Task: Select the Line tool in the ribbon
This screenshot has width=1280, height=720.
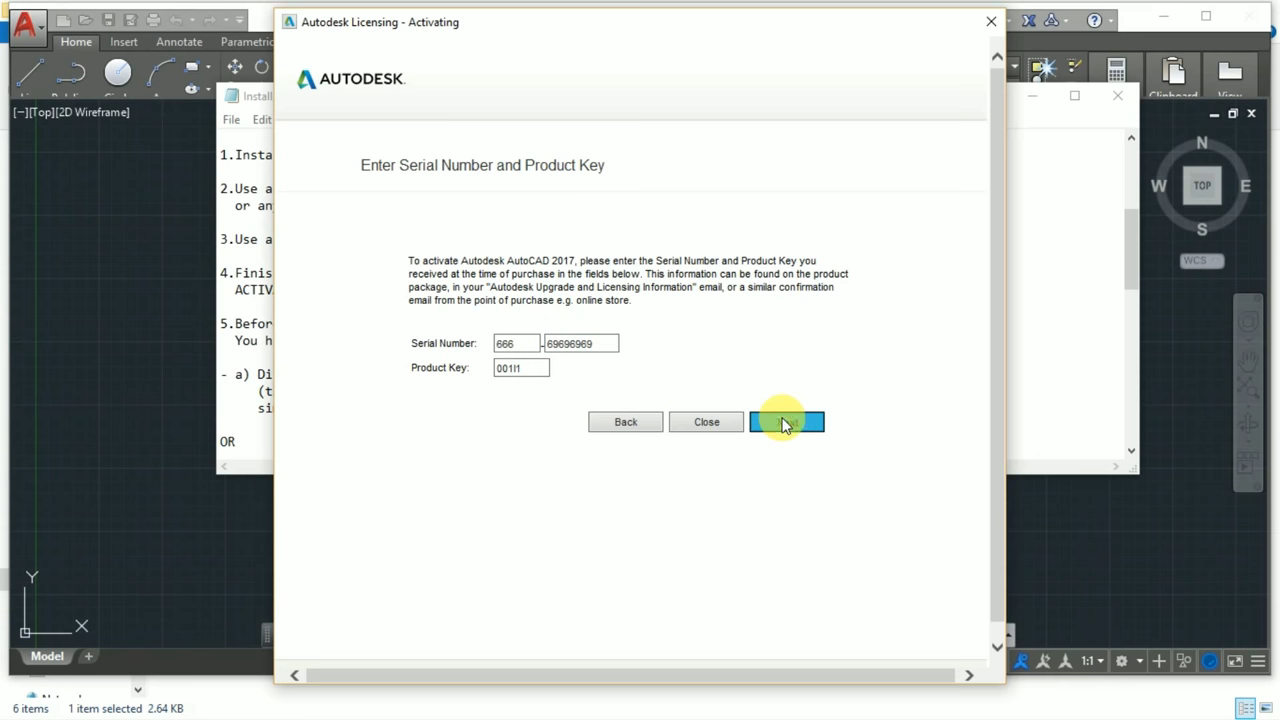Action: [30, 72]
